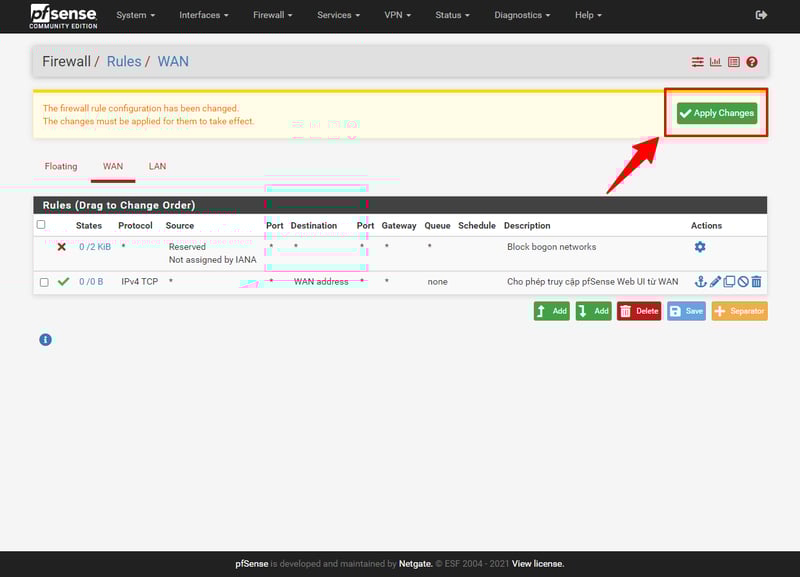Click the log icon near breadcrumb
This screenshot has width=800, height=577.
(x=736, y=61)
